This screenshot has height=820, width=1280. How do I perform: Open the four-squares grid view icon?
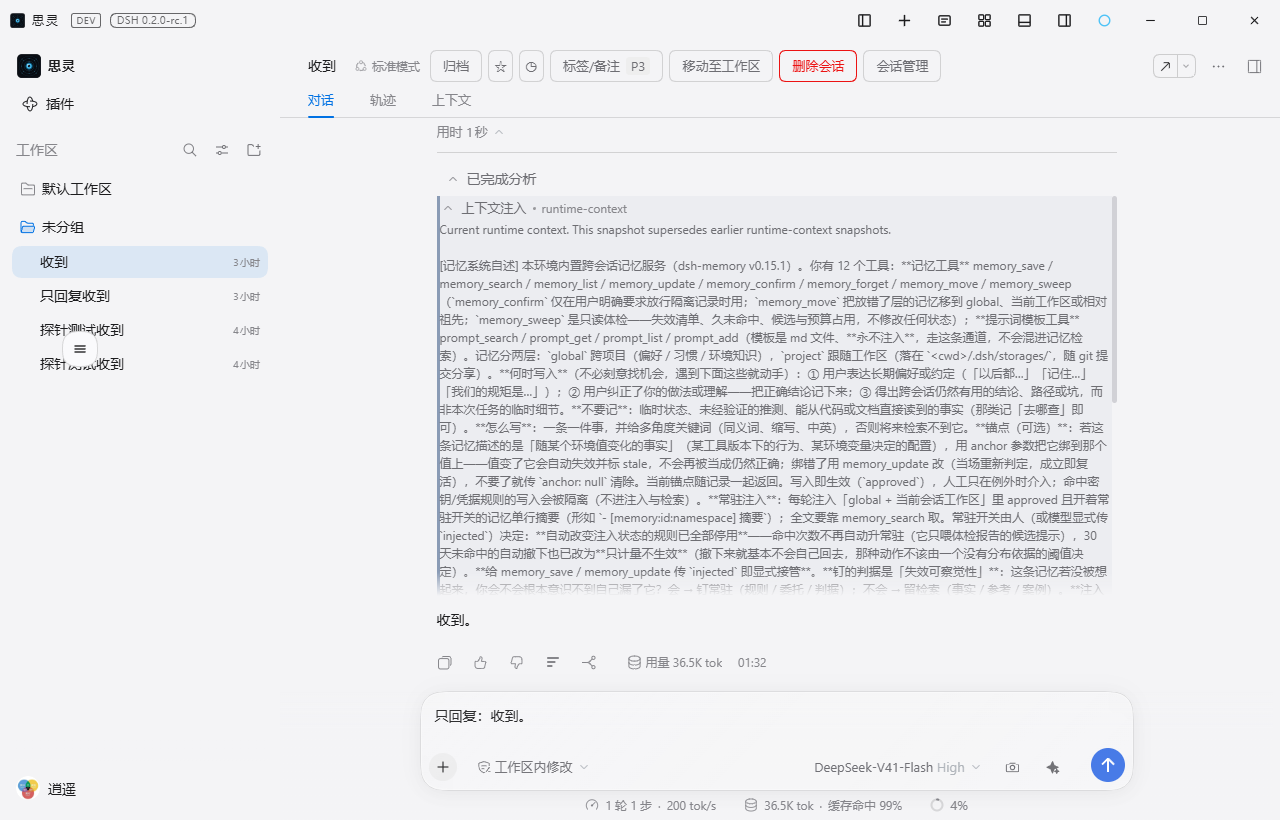point(984,20)
